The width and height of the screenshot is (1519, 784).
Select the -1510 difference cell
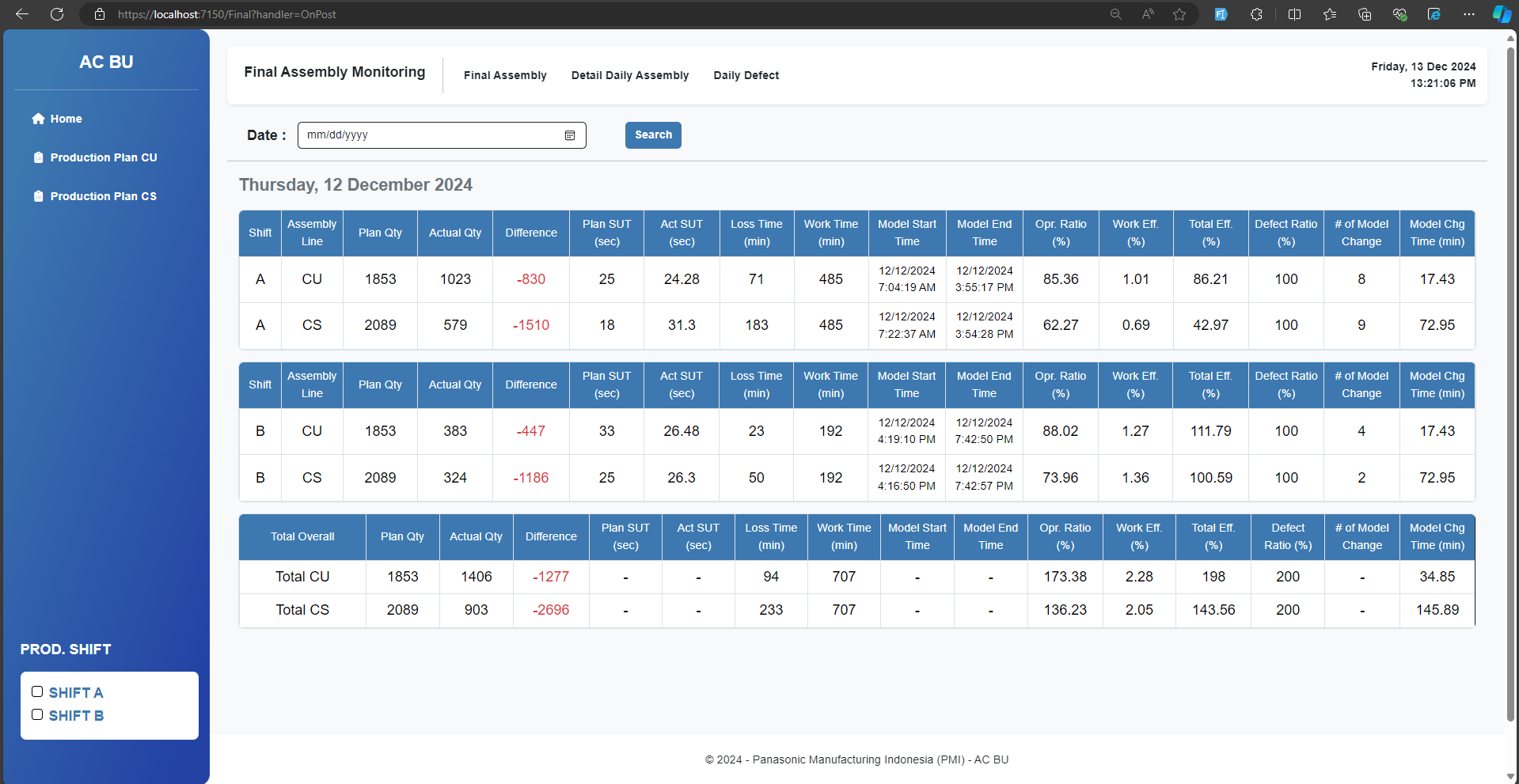(531, 325)
